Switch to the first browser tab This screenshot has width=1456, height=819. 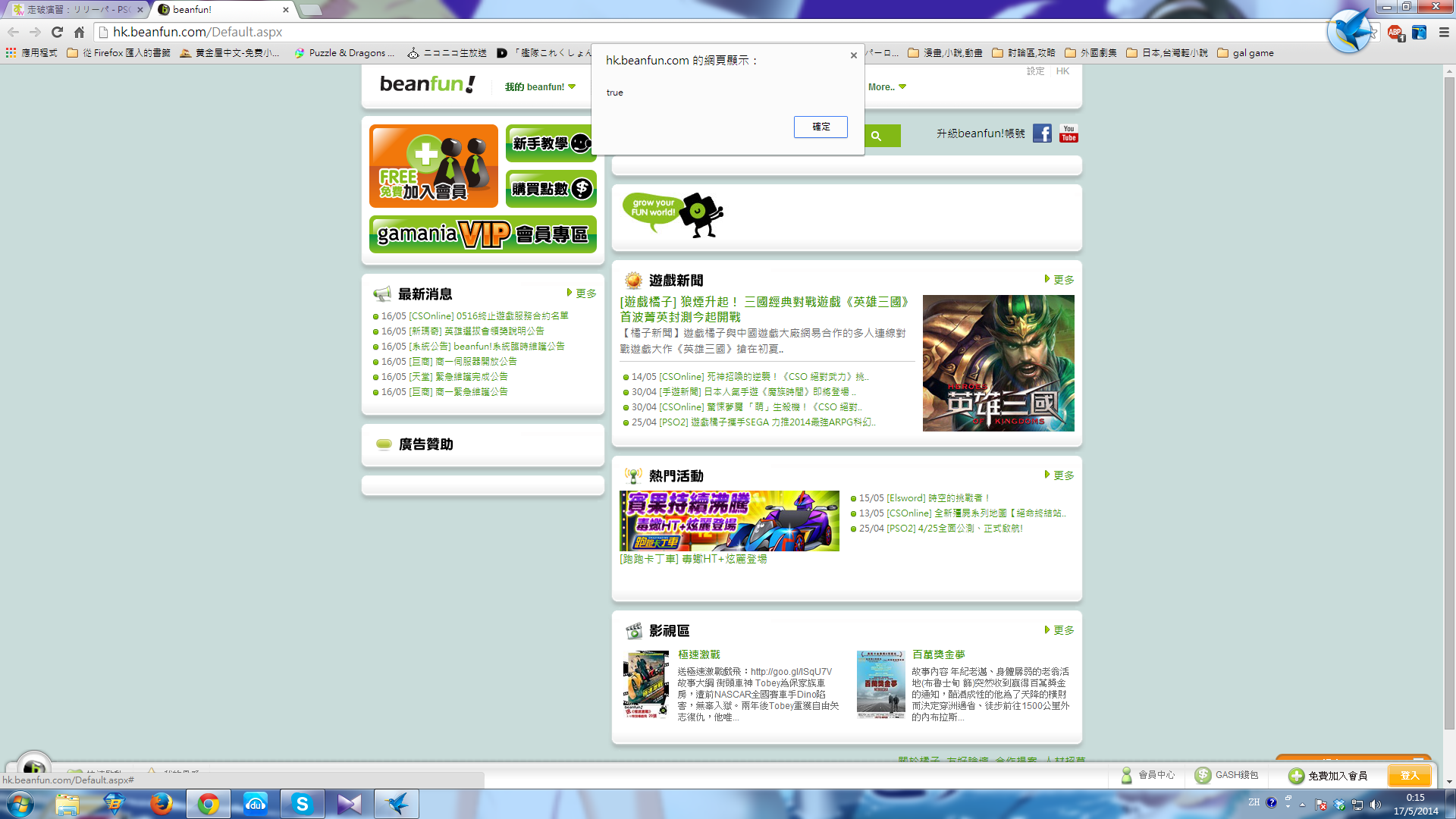tap(78, 10)
